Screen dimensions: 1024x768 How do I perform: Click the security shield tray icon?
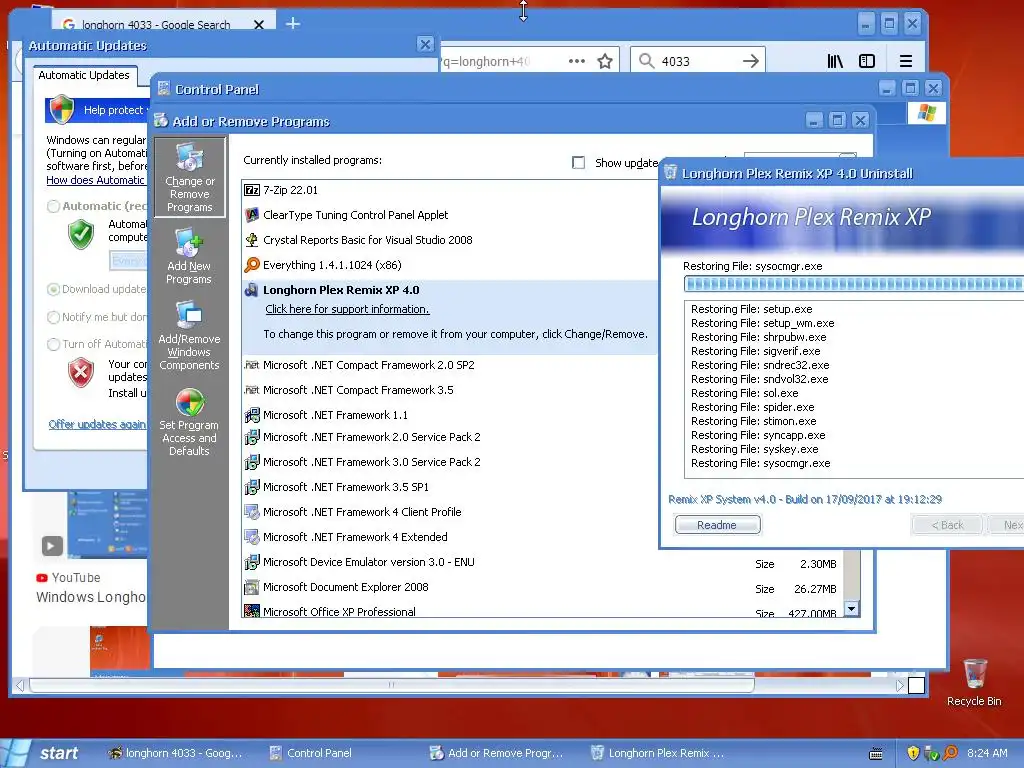click(x=913, y=753)
